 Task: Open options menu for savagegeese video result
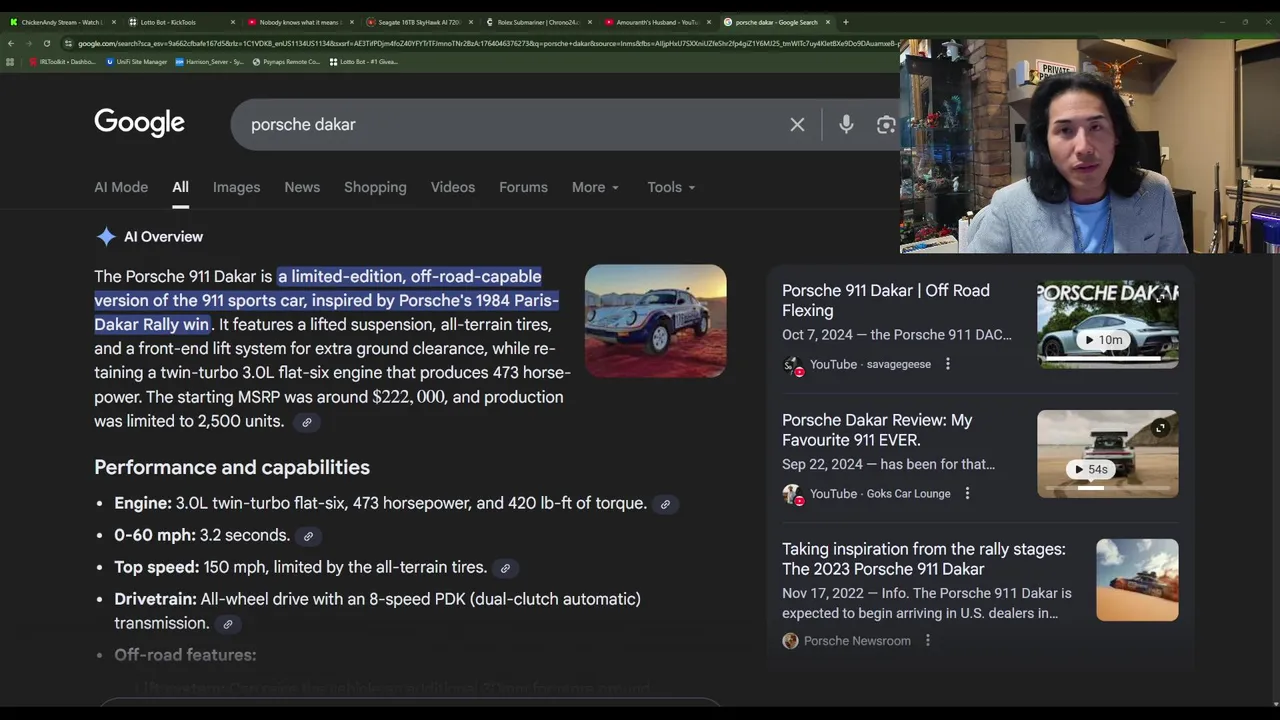tap(948, 364)
